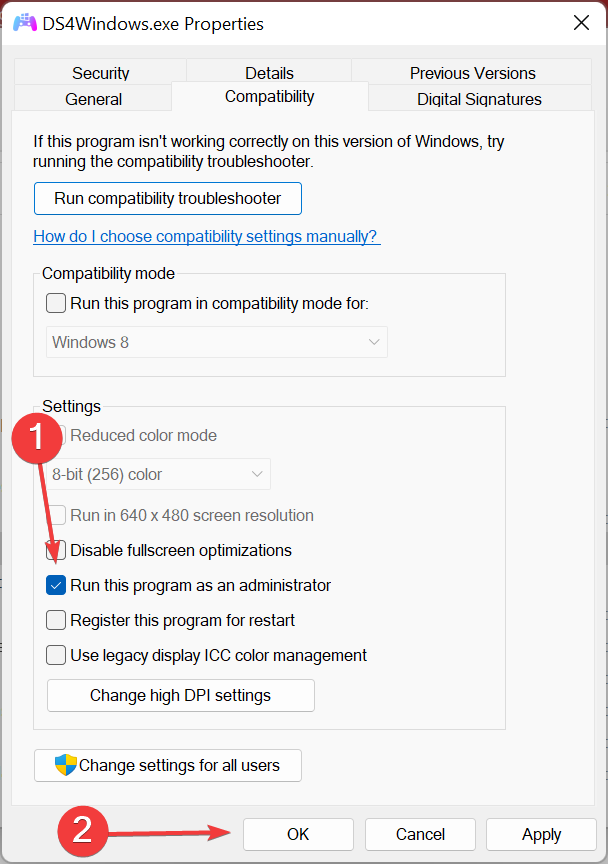Click the Apply button
This screenshot has height=864, width=608.
pyautogui.click(x=541, y=834)
